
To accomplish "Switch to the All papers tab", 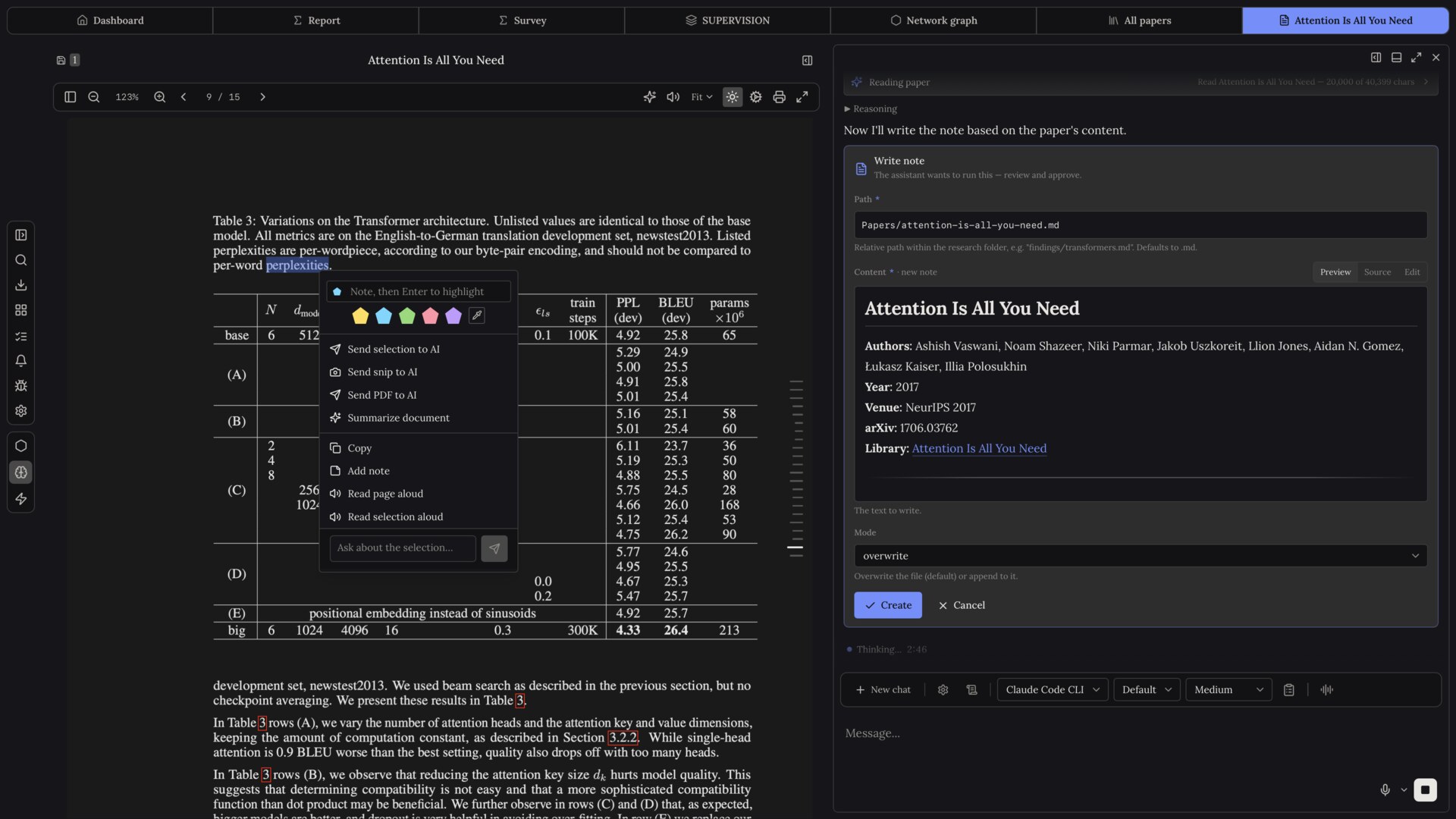I will click(1140, 20).
